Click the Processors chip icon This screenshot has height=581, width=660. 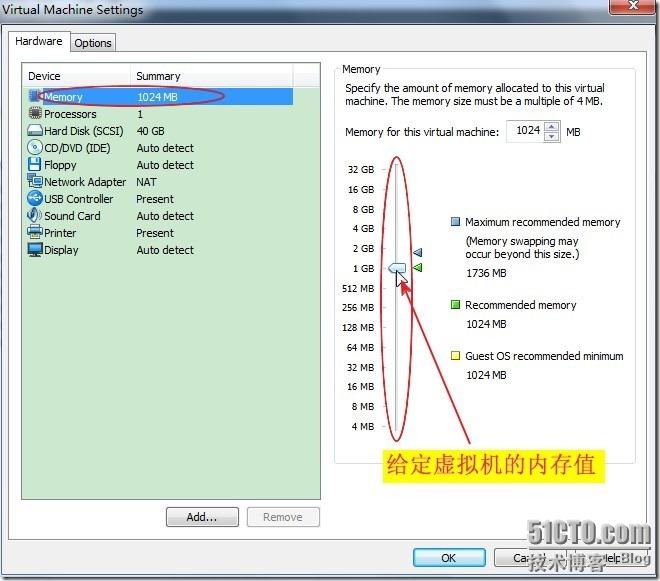click(x=35, y=113)
